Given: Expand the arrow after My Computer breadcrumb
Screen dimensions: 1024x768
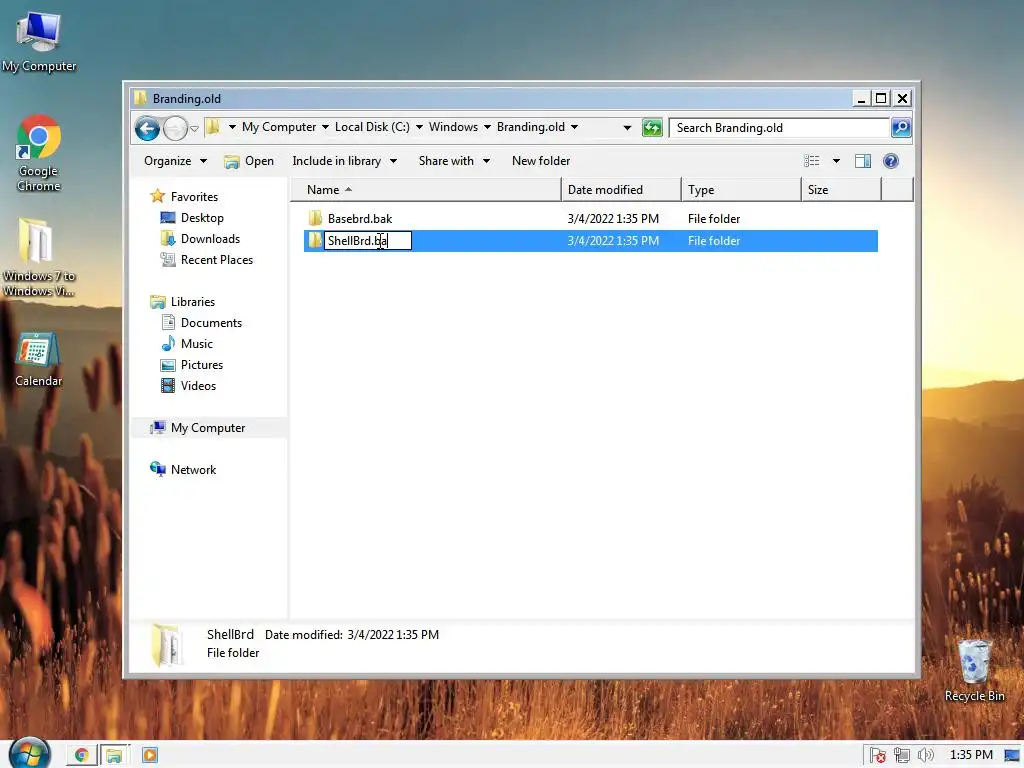Looking at the screenshot, I should click(325, 127).
